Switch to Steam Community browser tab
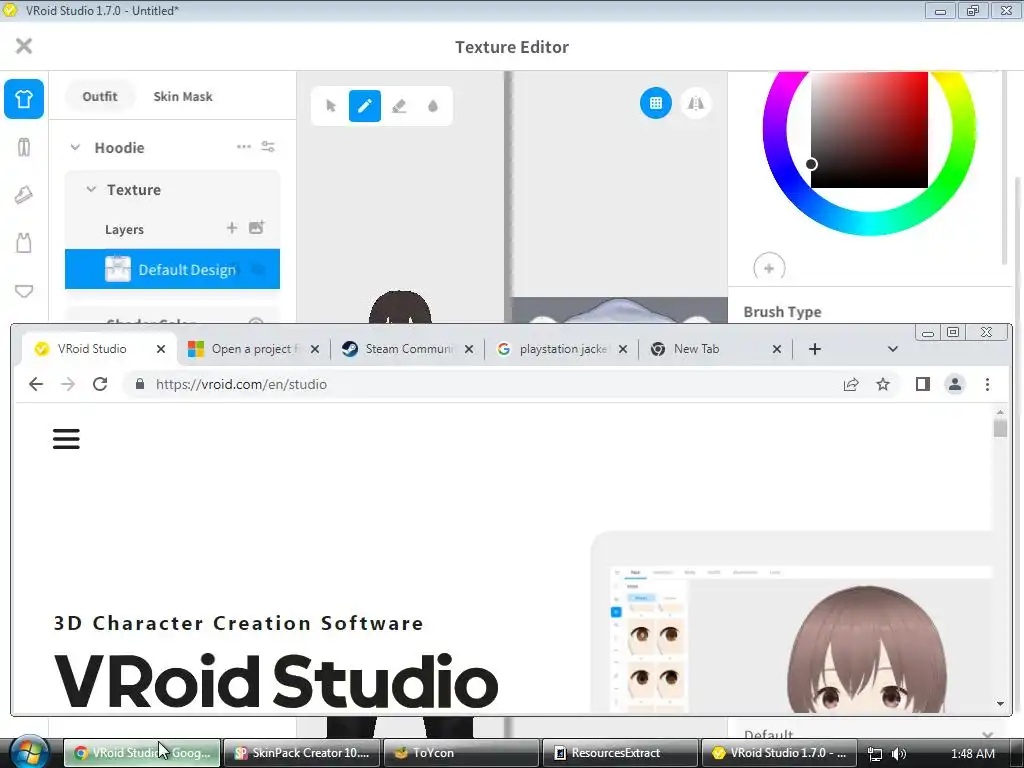Viewport: 1024px width, 768px height. (409, 349)
